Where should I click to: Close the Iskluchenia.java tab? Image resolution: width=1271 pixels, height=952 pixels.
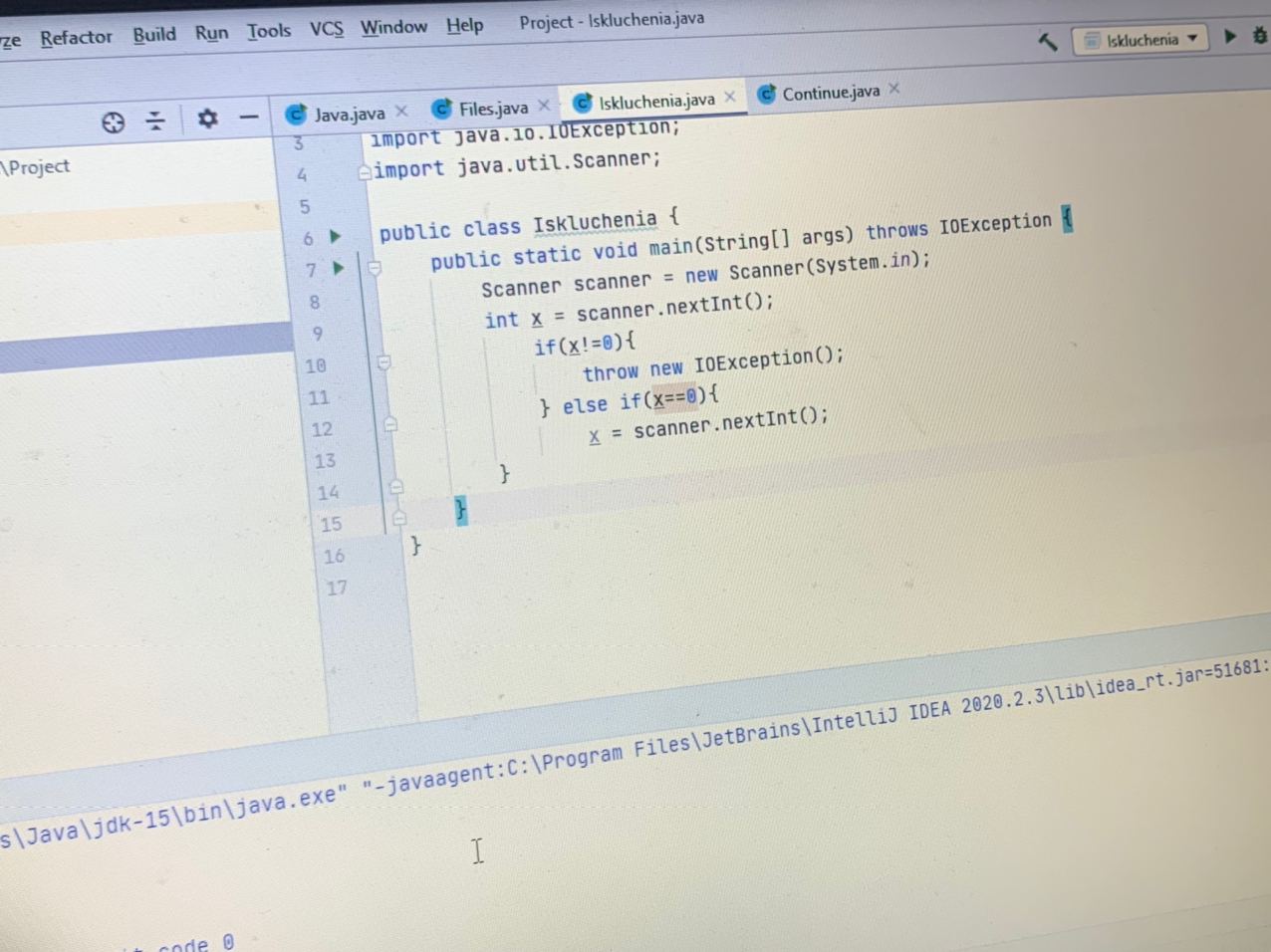[730, 97]
